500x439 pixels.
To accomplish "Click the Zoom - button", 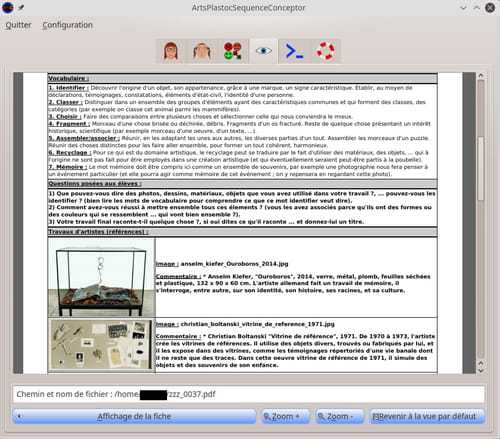I will click(x=339, y=416).
